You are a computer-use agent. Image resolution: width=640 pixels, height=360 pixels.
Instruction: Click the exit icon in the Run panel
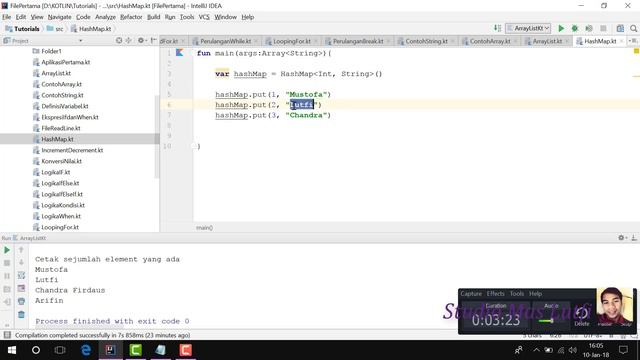(7, 302)
